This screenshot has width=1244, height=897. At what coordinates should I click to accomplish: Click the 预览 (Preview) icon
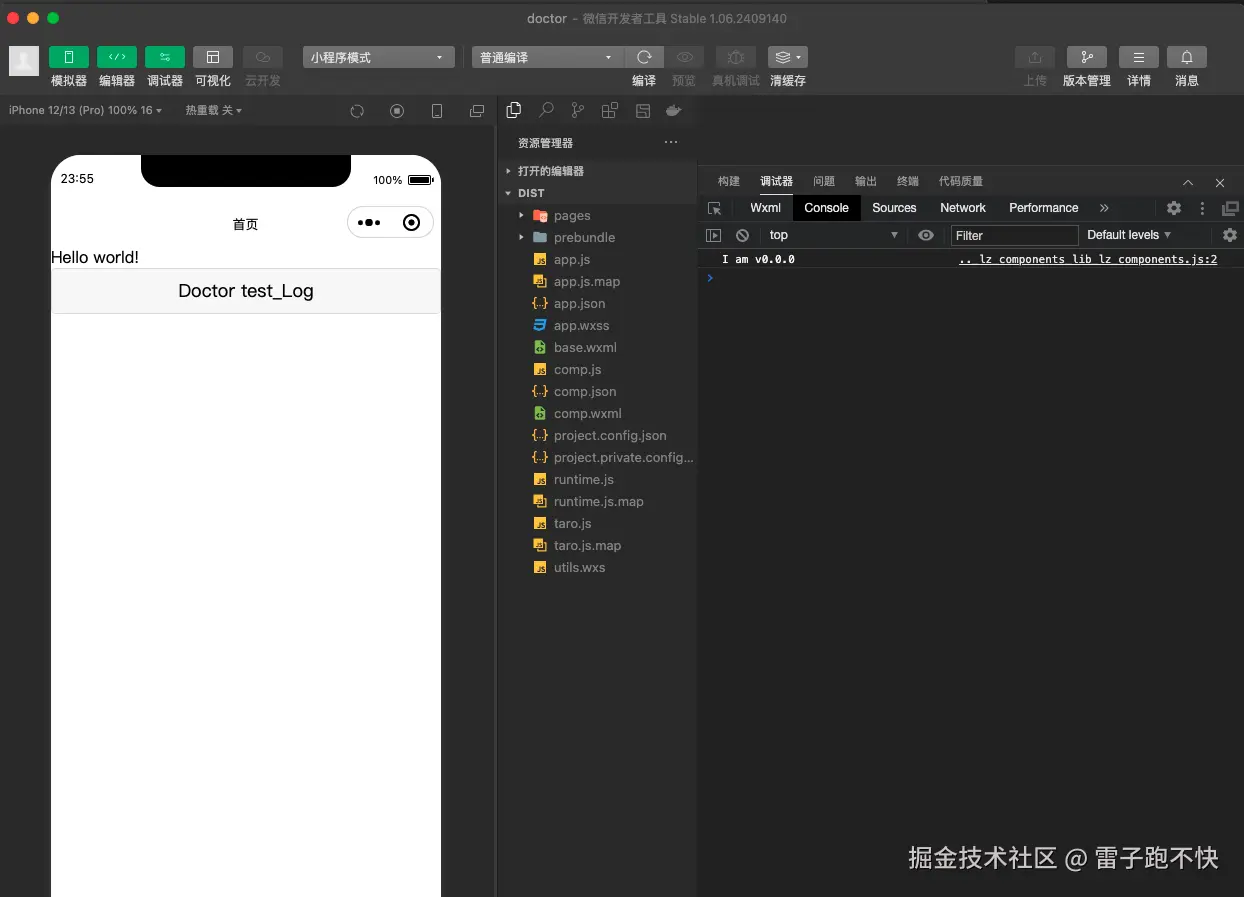click(684, 57)
